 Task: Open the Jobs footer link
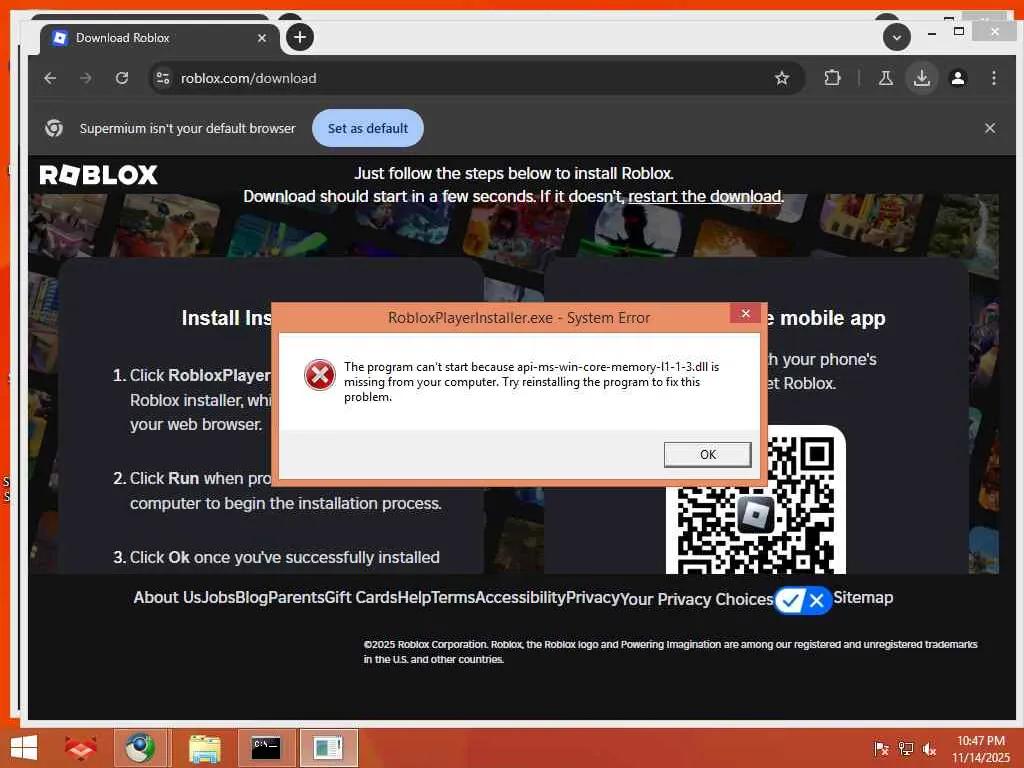tap(218, 598)
